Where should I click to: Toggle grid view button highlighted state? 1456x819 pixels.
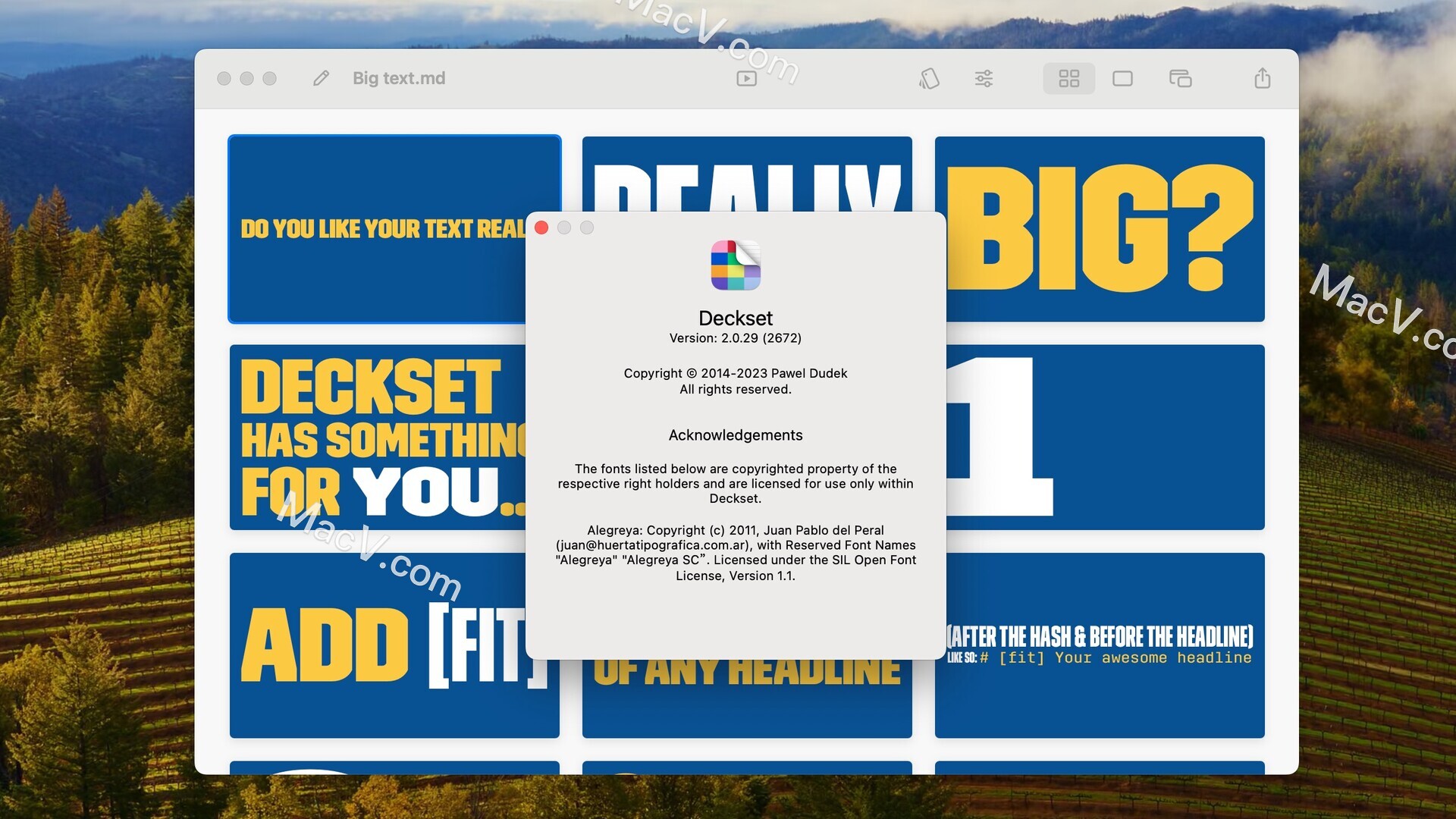[1069, 78]
